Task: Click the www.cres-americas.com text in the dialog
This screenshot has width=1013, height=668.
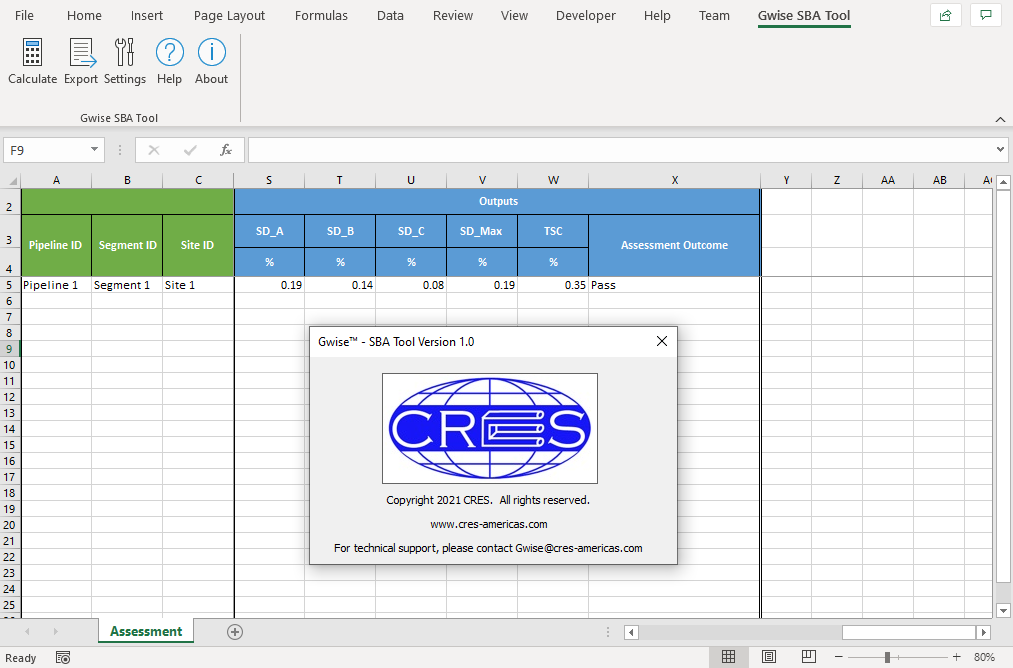Action: pyautogui.click(x=488, y=524)
